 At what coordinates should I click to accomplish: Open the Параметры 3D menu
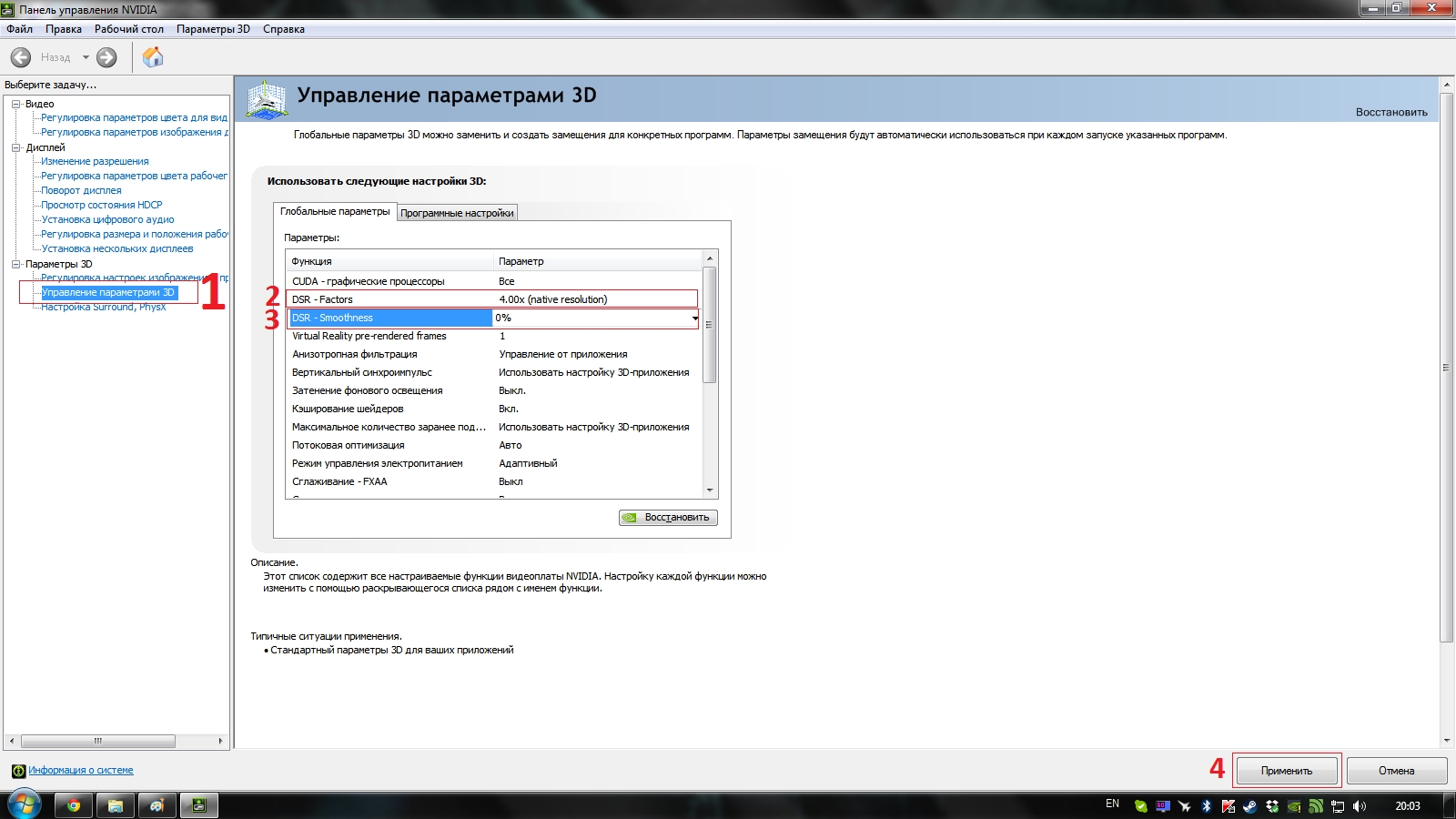click(213, 29)
